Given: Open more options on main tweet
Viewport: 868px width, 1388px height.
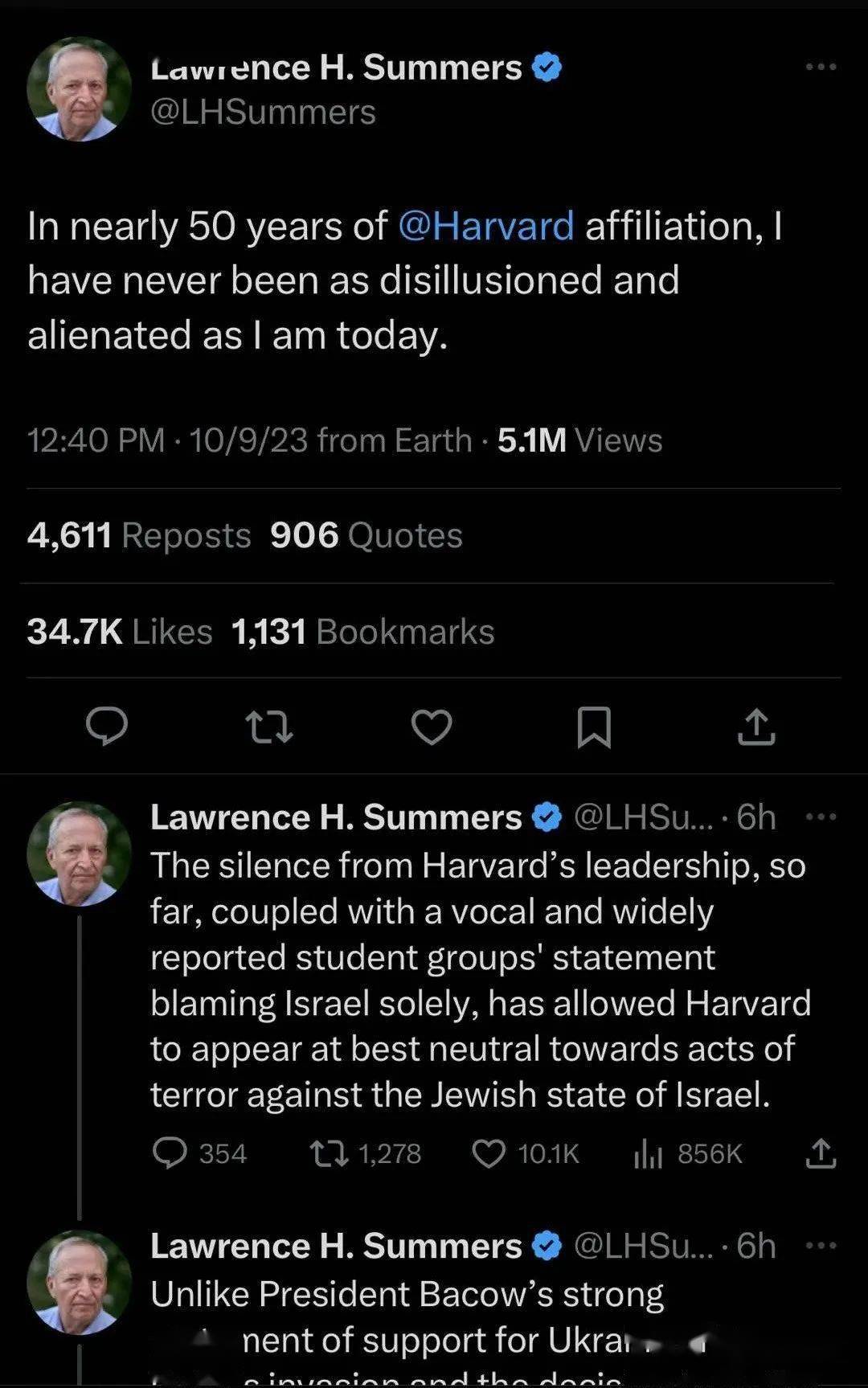Looking at the screenshot, I should pos(821,67).
